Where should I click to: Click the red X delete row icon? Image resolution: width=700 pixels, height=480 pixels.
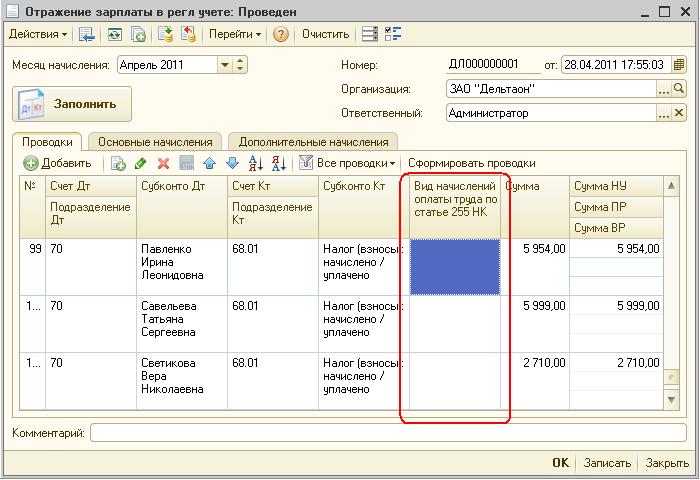(x=163, y=163)
